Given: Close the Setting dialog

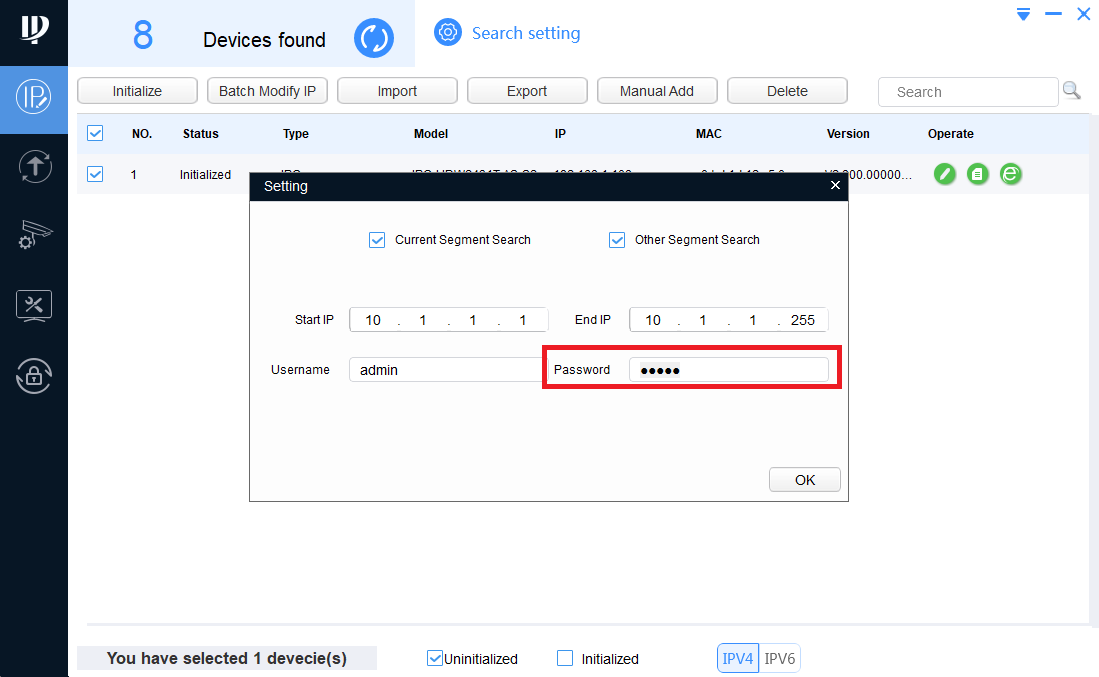Looking at the screenshot, I should 835,185.
